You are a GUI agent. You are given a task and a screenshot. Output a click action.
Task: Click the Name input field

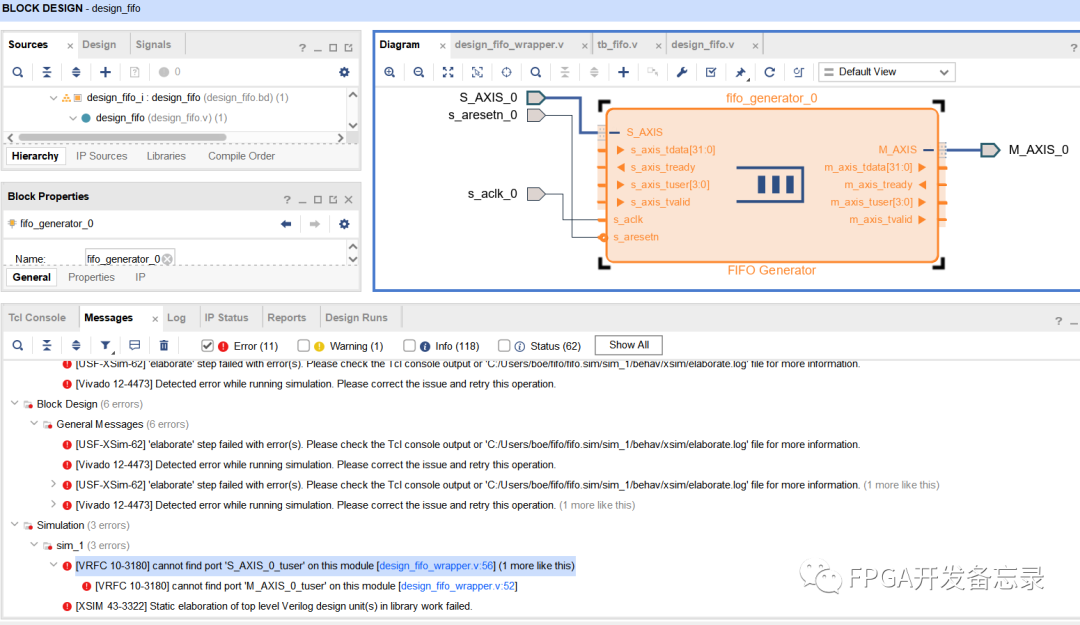[x=129, y=259]
